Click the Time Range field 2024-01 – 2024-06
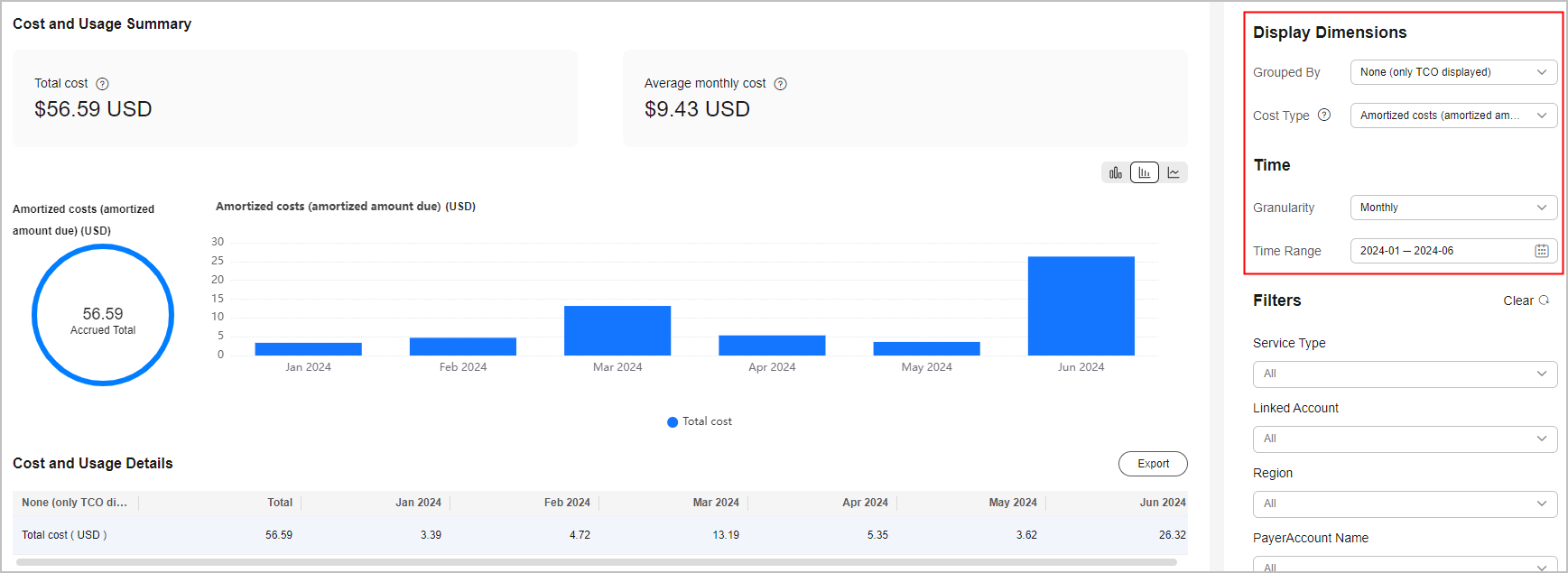Screen dimensions: 1568x573 click(1453, 251)
